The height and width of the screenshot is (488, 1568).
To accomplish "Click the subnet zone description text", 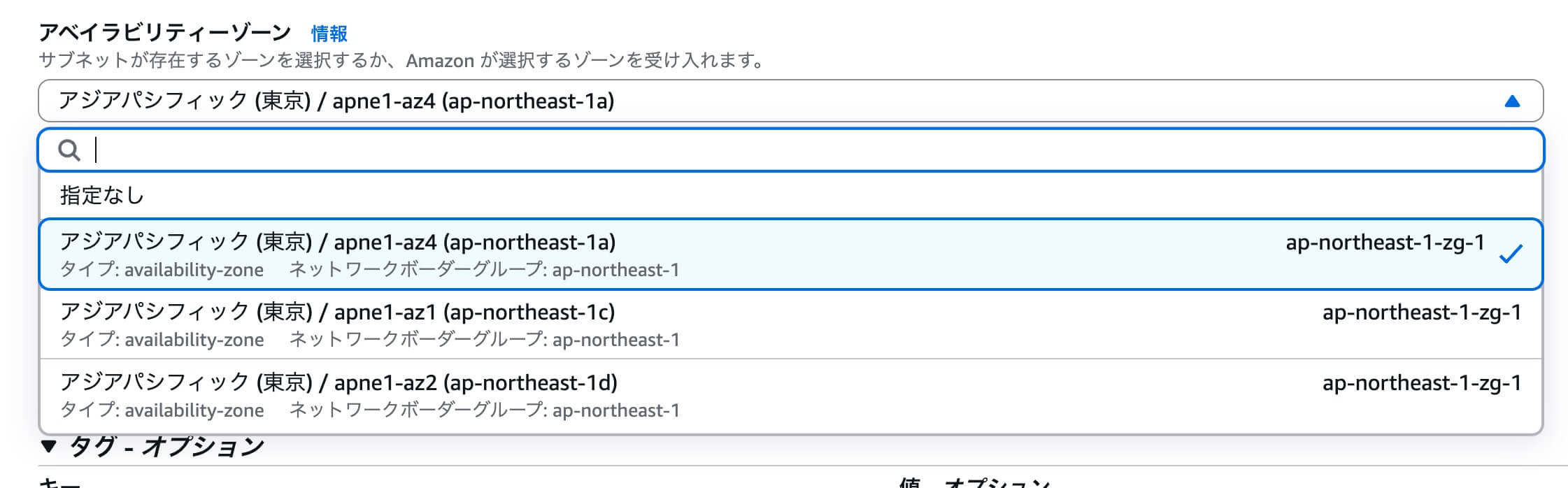I will coord(402,59).
